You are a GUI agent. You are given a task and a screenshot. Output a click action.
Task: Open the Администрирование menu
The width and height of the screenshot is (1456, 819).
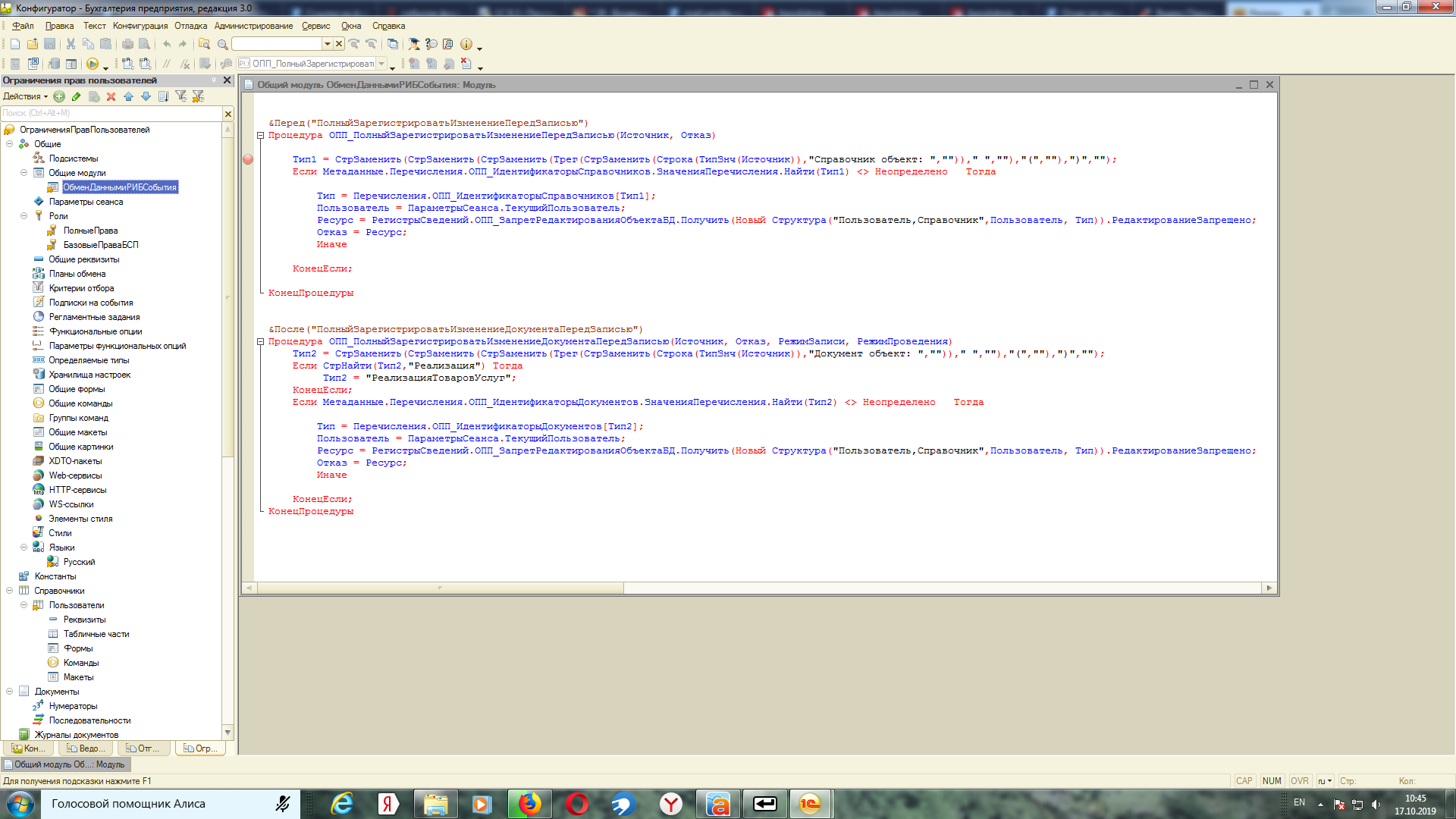(253, 26)
